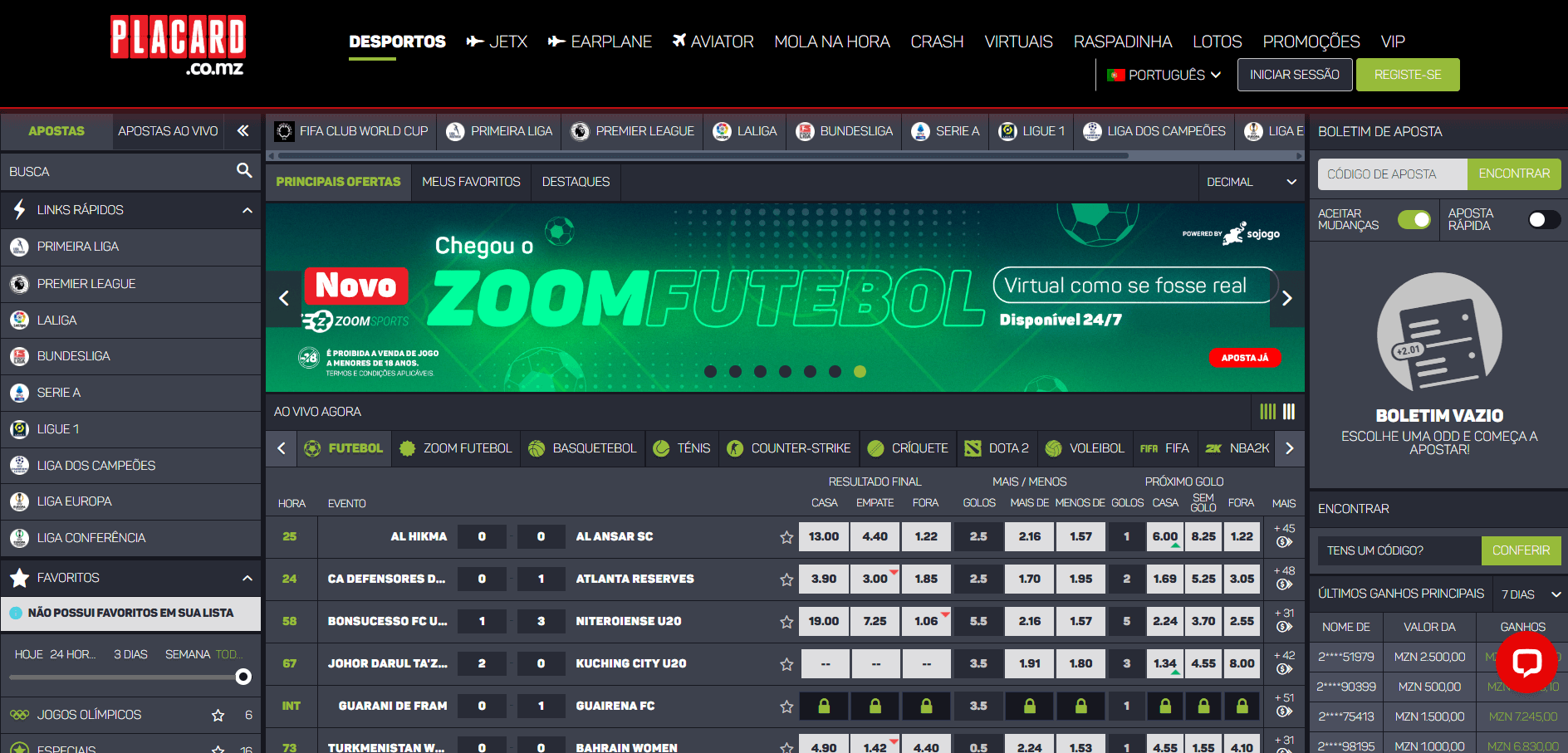Switch to three-column odds layout icon

1289,412
